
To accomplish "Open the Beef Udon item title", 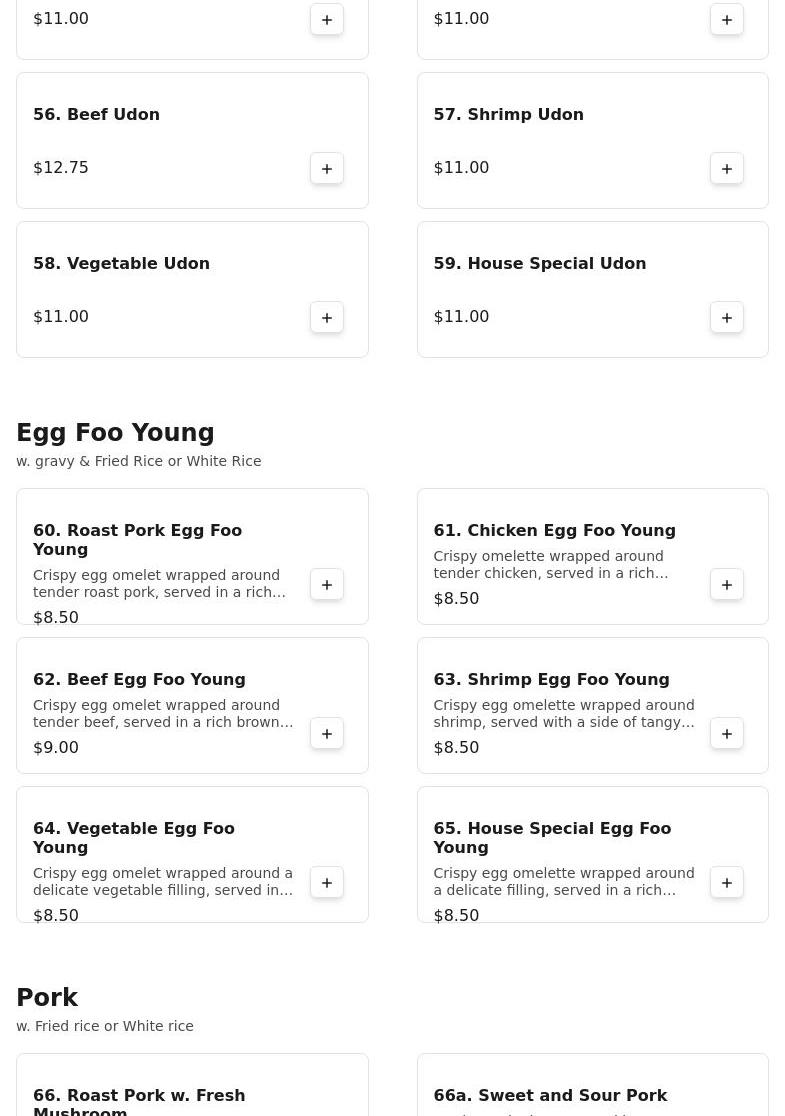I will (x=96, y=115).
